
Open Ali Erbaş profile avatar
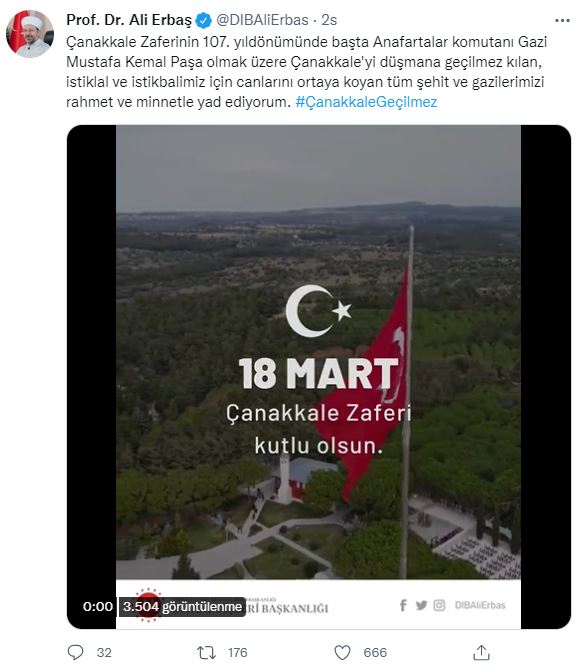coord(30,34)
